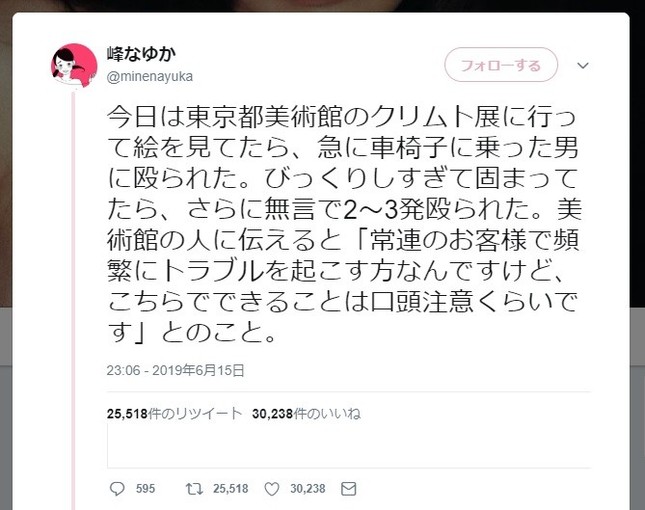This screenshot has width=645, height=510.
Task: Open the 峰なゆか profile avatar
Action: [x=74, y=66]
